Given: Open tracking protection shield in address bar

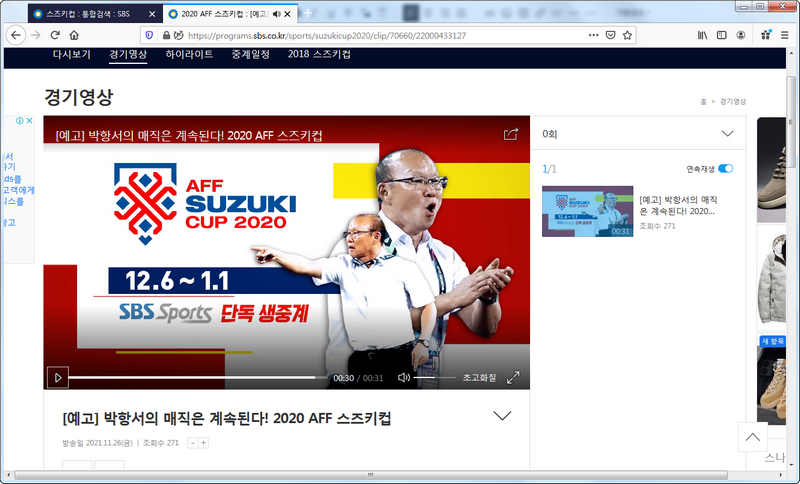Looking at the screenshot, I should pos(149,35).
